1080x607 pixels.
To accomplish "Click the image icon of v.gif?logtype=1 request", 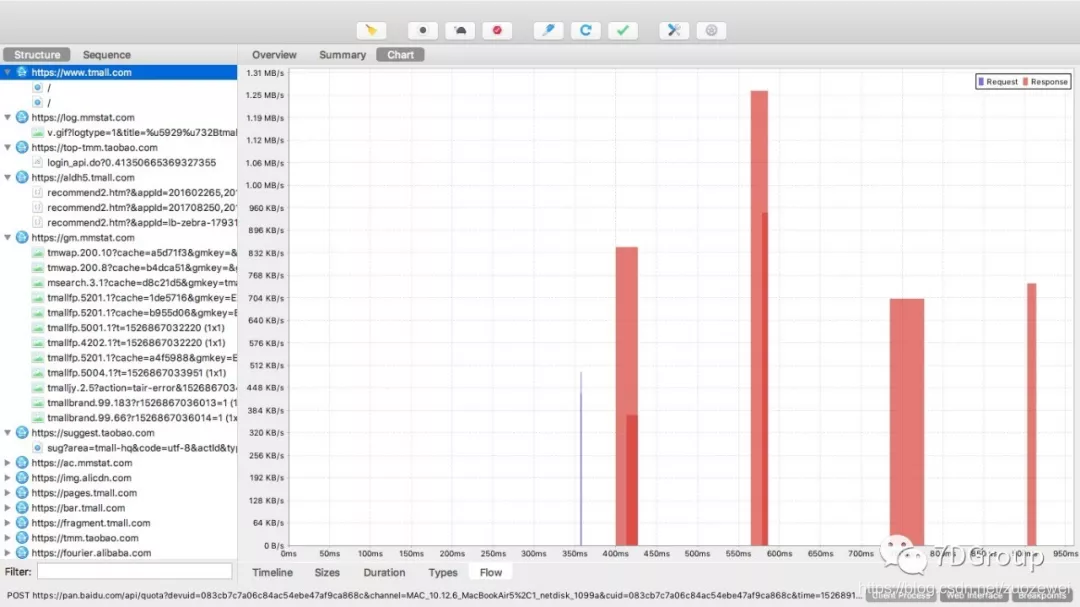I will pos(38,132).
